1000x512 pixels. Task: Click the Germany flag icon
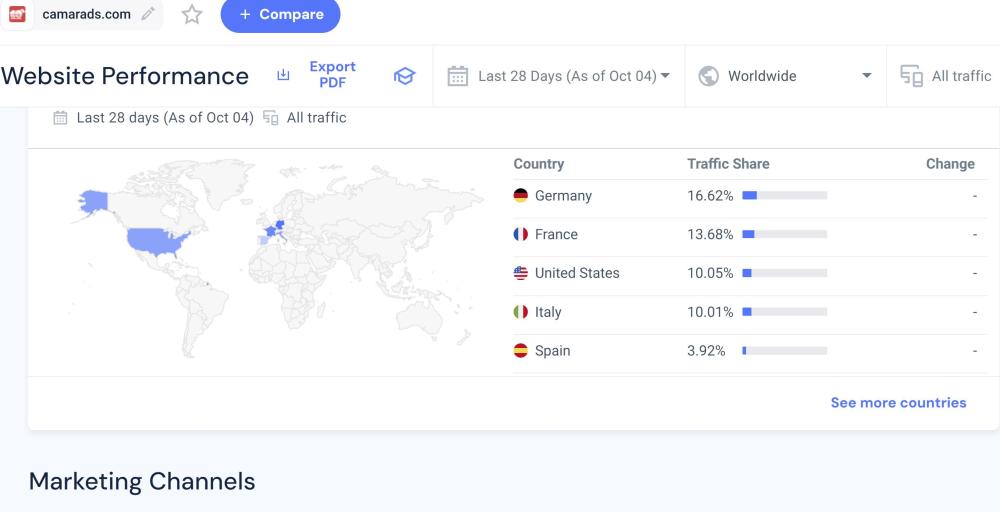(x=520, y=196)
